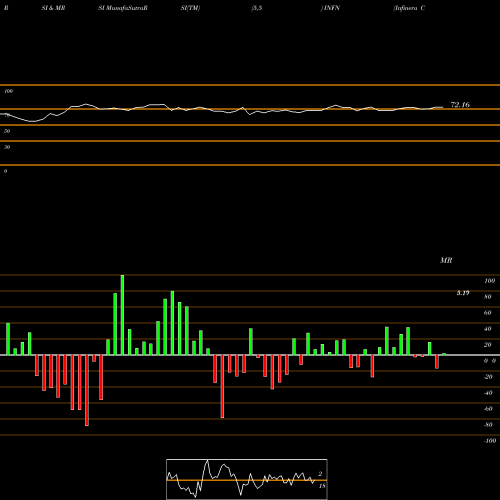Click the MR axis label 80

[488, 297]
